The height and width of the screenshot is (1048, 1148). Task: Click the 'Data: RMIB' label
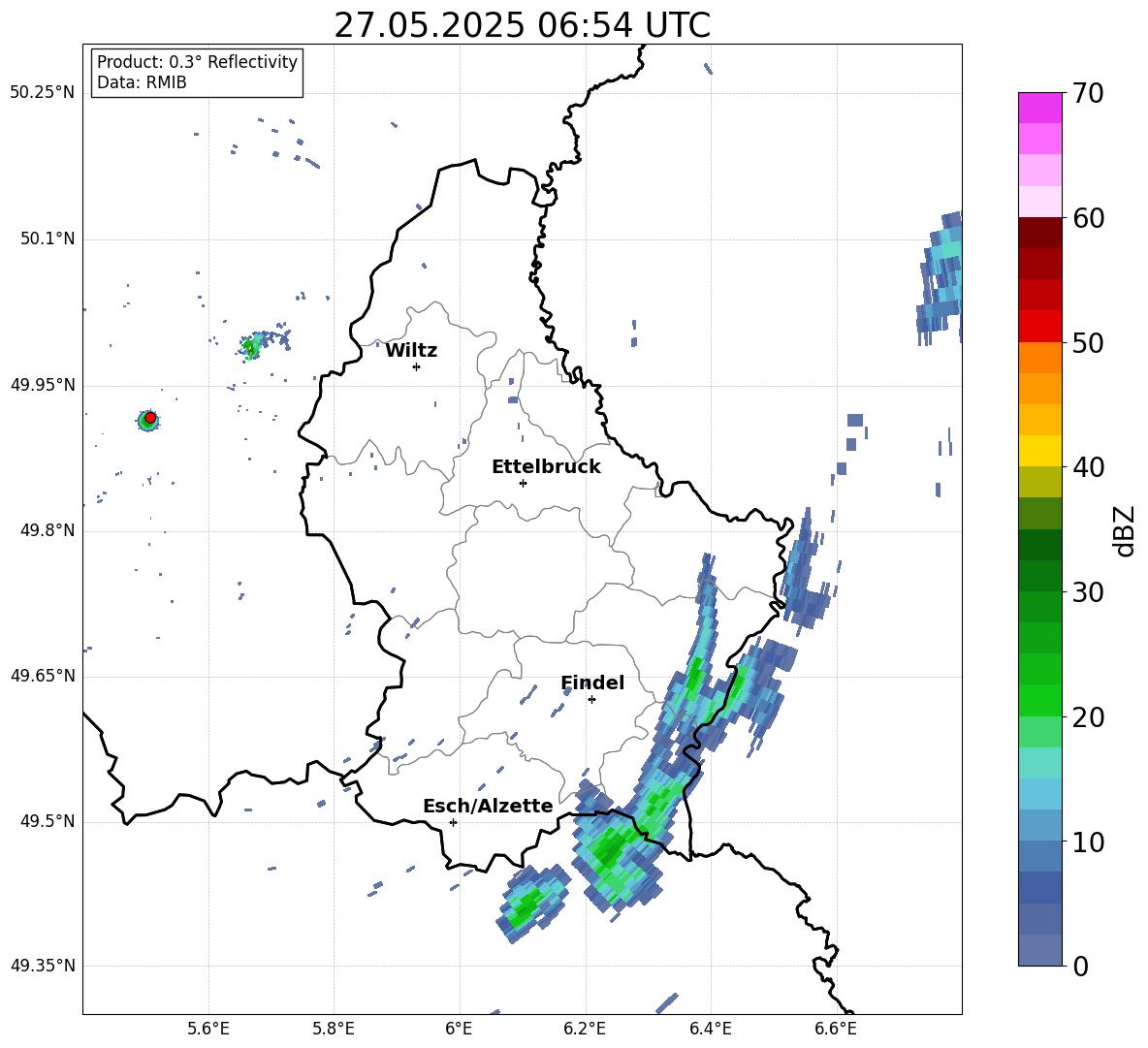coord(142,82)
